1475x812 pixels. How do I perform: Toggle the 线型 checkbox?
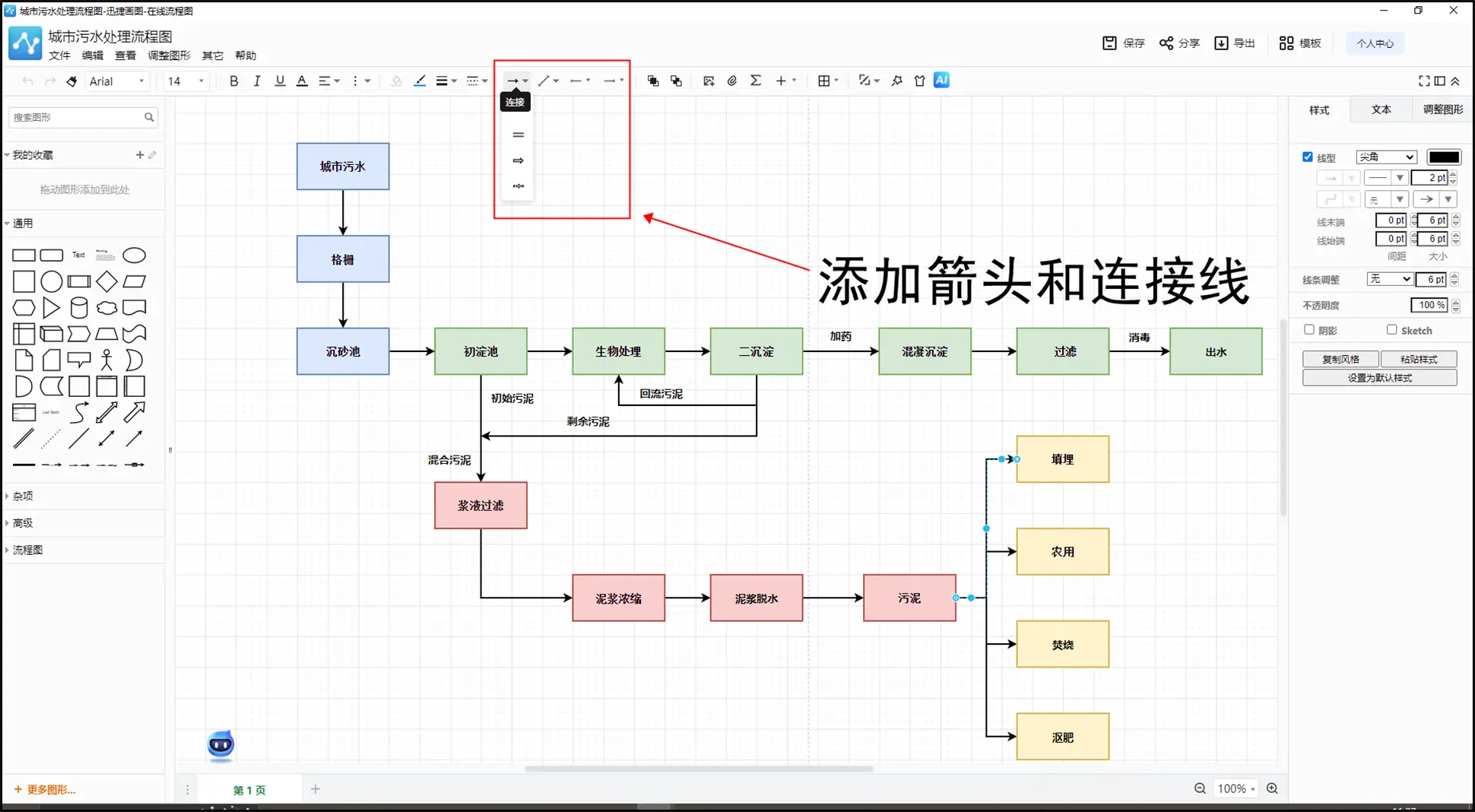1308,157
